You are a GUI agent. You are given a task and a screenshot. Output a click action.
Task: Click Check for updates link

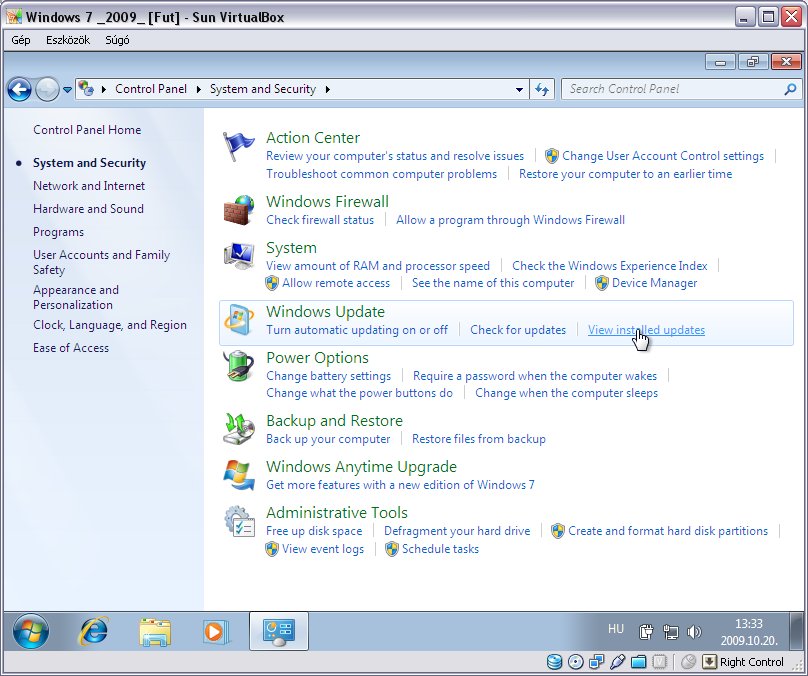point(518,330)
